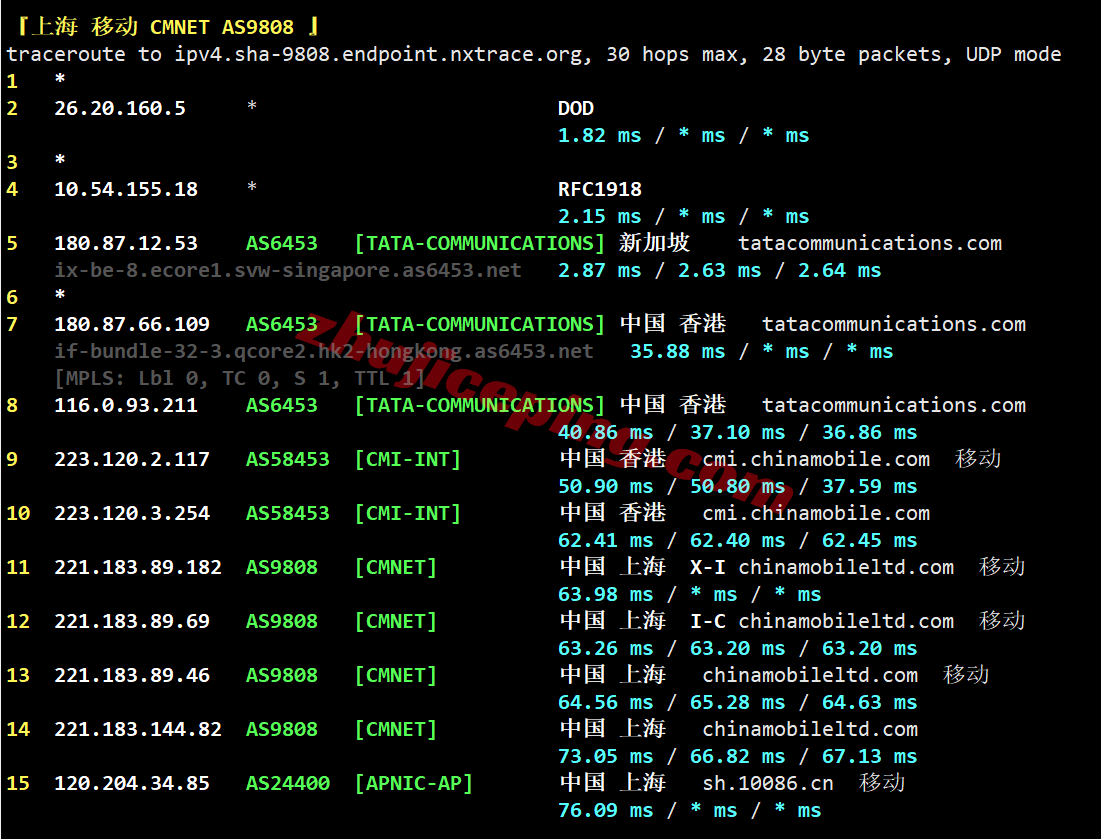Click the tatacommunications.com text on hop 5
Image resolution: width=1101 pixels, height=839 pixels.
[869, 244]
